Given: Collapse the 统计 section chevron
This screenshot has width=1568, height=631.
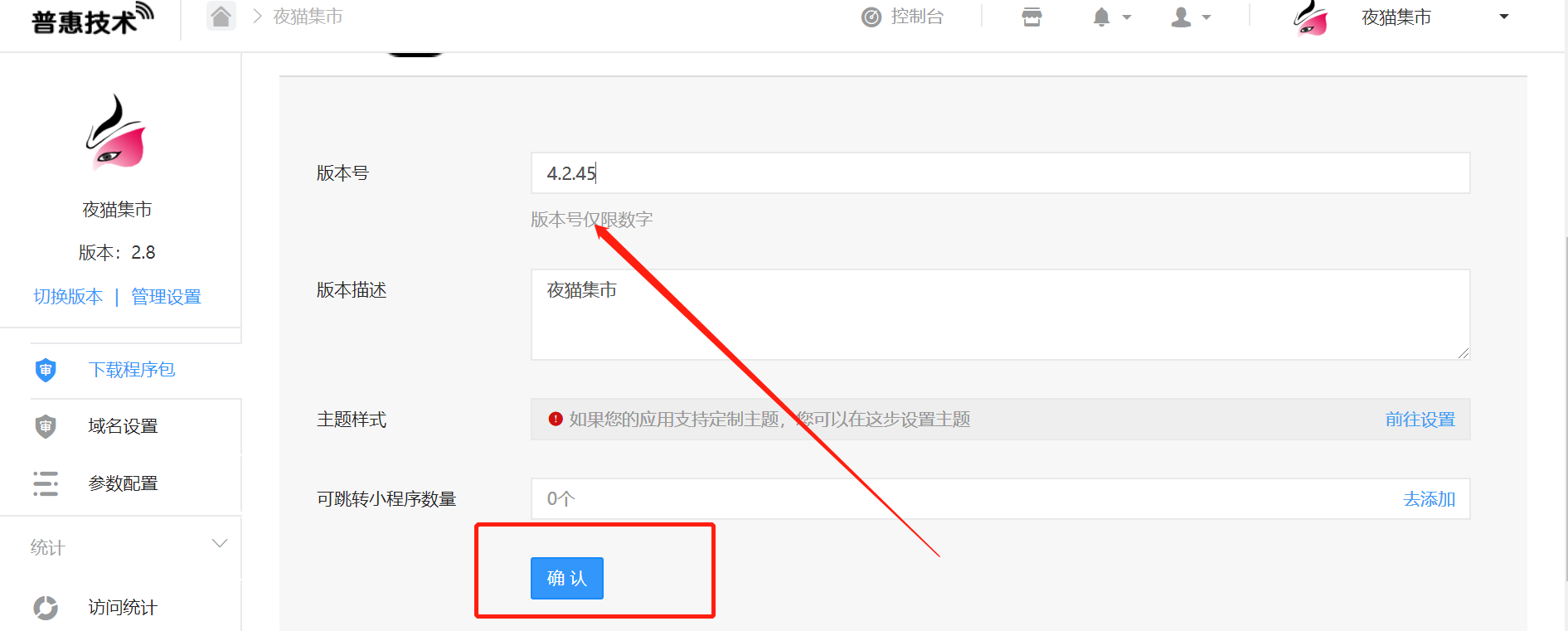Looking at the screenshot, I should pyautogui.click(x=220, y=544).
